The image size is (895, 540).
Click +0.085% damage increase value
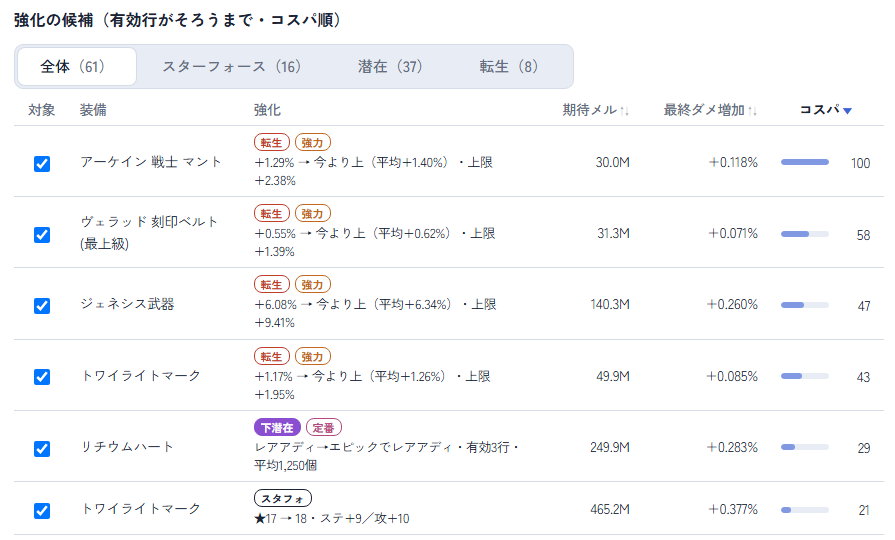(732, 377)
